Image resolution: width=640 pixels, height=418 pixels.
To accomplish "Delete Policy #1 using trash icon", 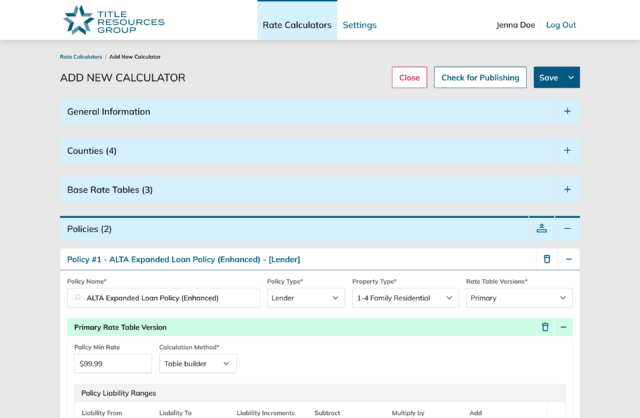I will tap(546, 259).
